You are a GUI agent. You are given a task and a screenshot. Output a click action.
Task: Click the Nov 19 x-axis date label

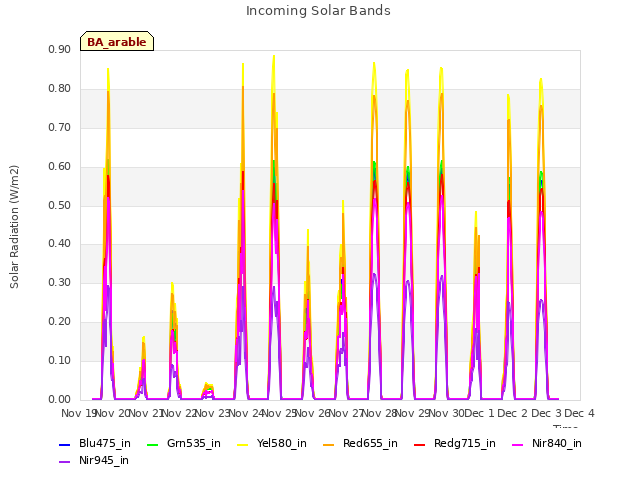[79, 413]
